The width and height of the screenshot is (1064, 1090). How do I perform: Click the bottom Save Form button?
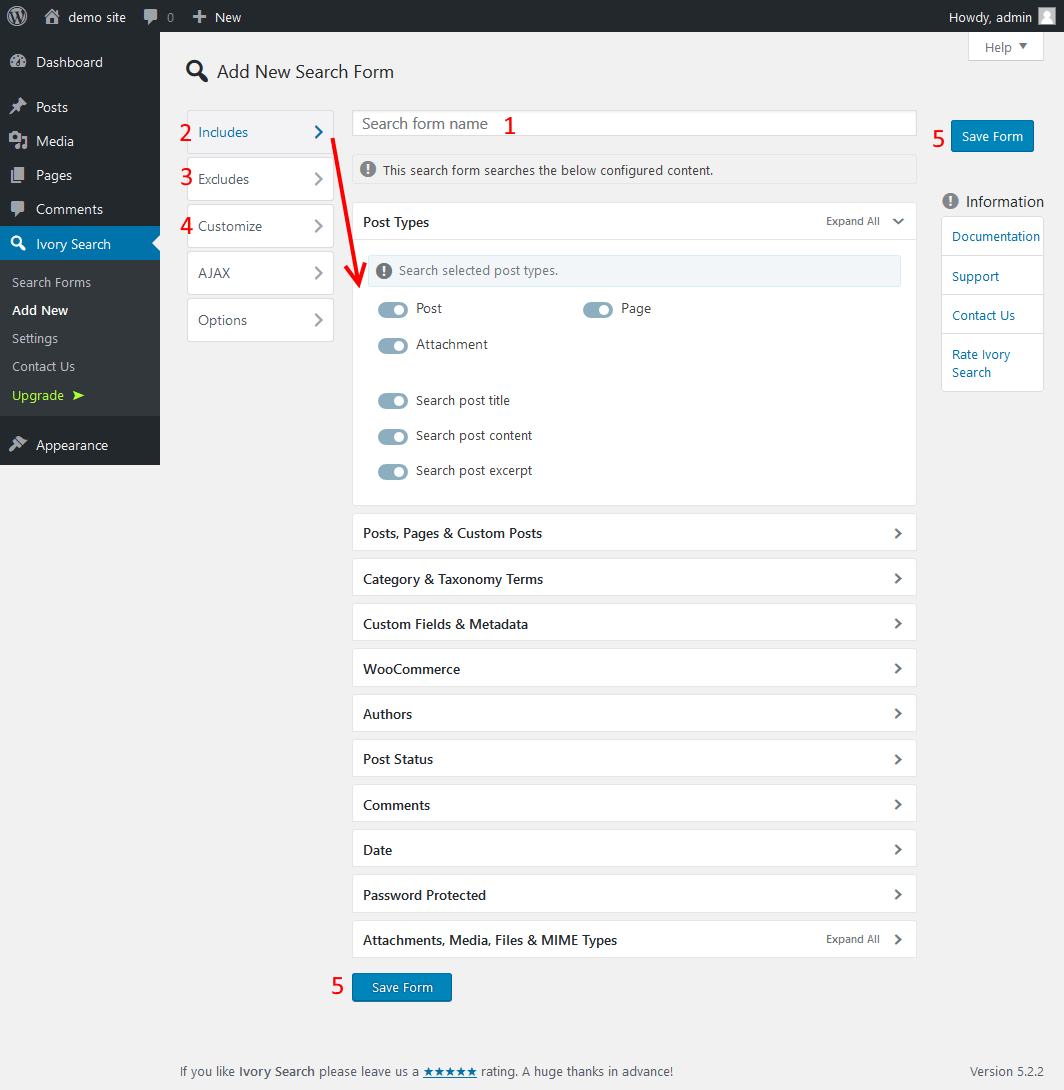[402, 987]
